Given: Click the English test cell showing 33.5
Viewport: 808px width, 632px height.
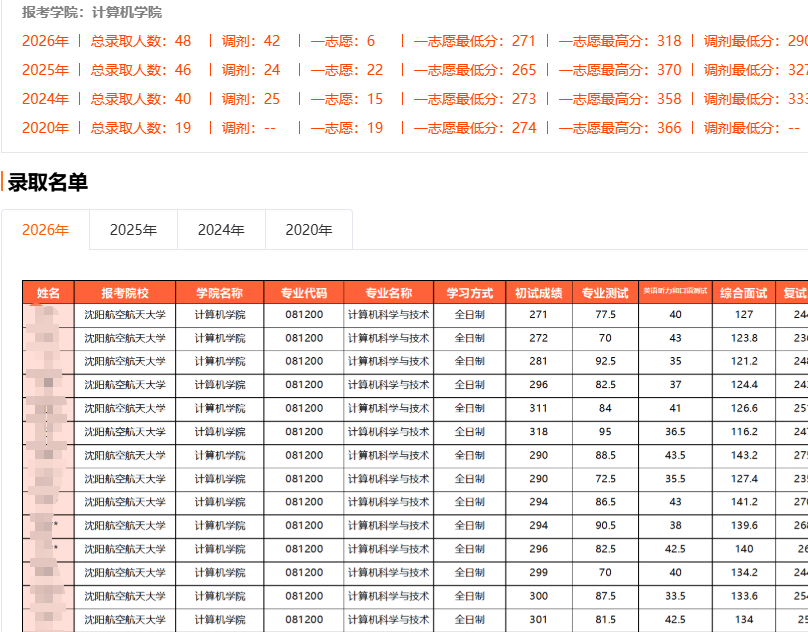Looking at the screenshot, I should (x=675, y=596).
